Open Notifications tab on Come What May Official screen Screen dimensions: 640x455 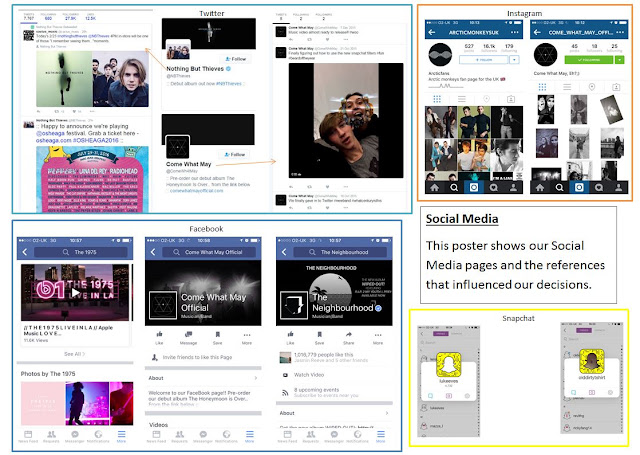(226, 436)
